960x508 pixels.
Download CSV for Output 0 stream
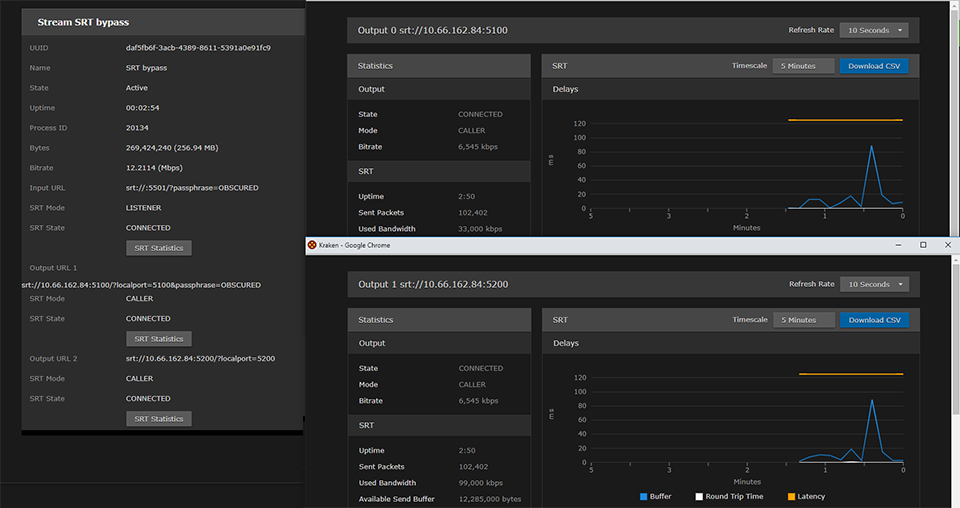coord(873,66)
